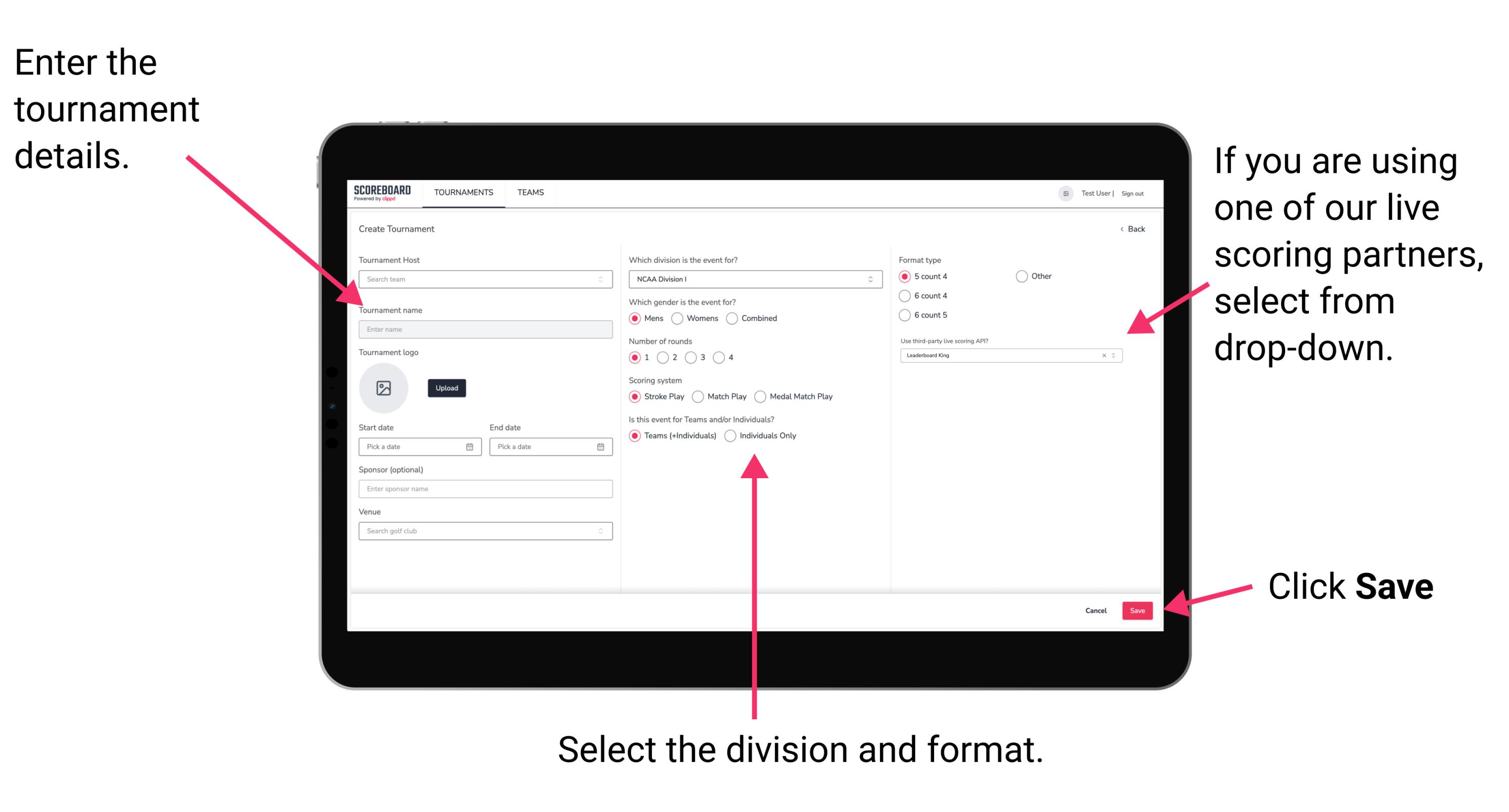1509x812 pixels.
Task: Click the Venue search dropdown icon
Action: [x=600, y=531]
